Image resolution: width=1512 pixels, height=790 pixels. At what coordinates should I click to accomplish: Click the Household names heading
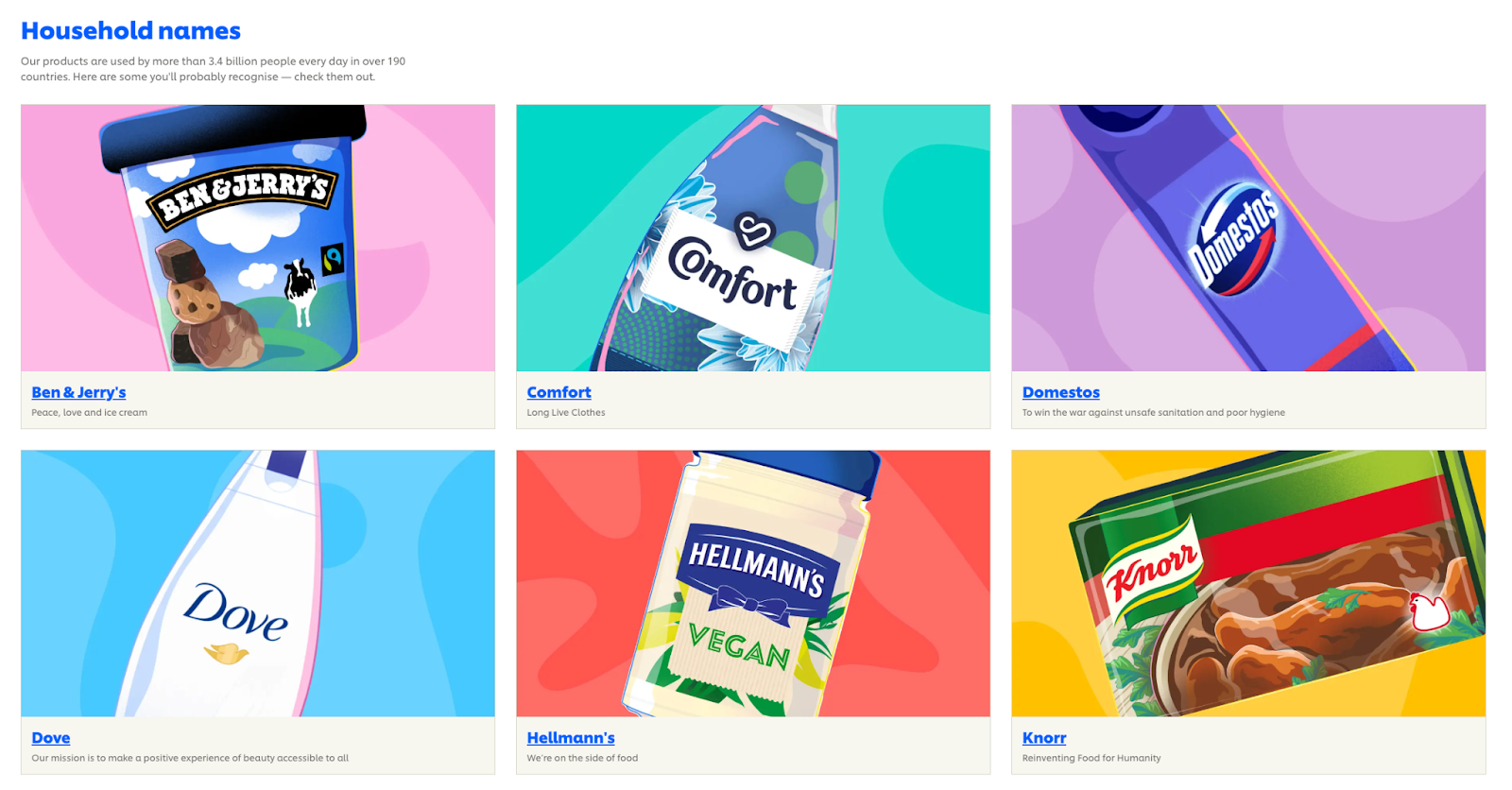pyautogui.click(x=130, y=30)
